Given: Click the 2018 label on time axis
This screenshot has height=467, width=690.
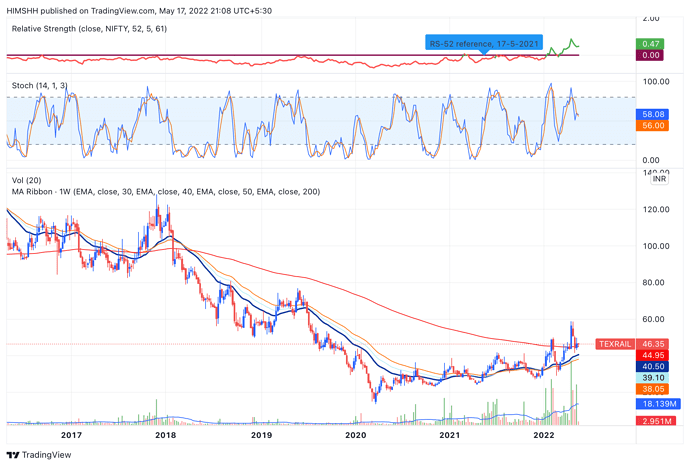Looking at the screenshot, I should [x=165, y=436].
